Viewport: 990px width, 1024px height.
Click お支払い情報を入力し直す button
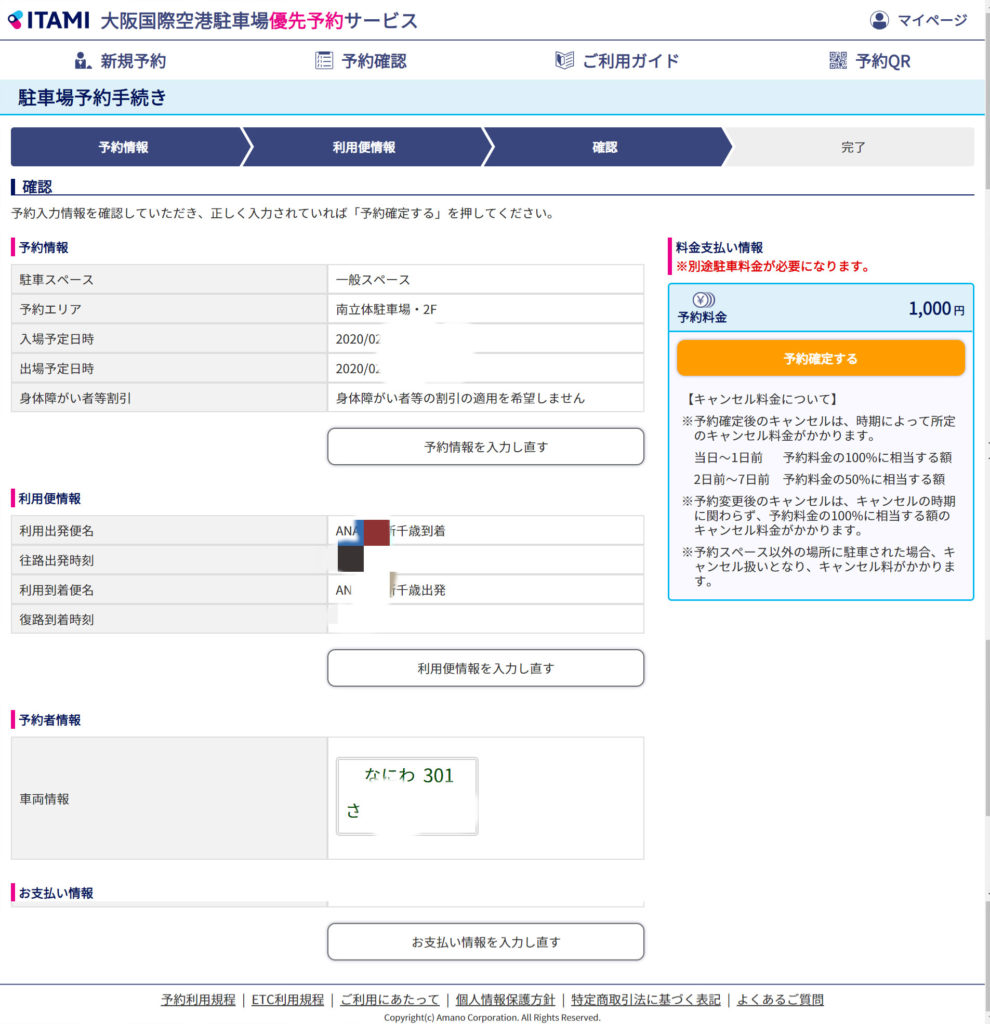pyautogui.click(x=485, y=942)
